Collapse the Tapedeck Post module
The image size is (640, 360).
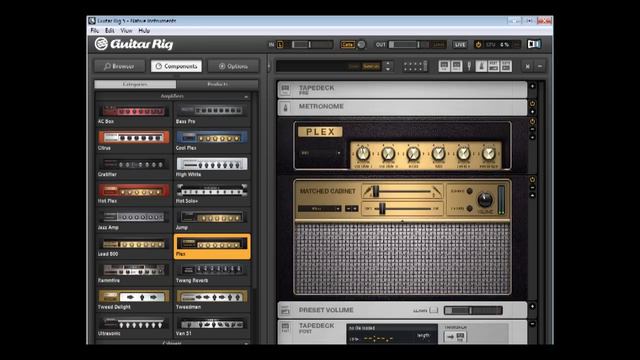pos(532,324)
